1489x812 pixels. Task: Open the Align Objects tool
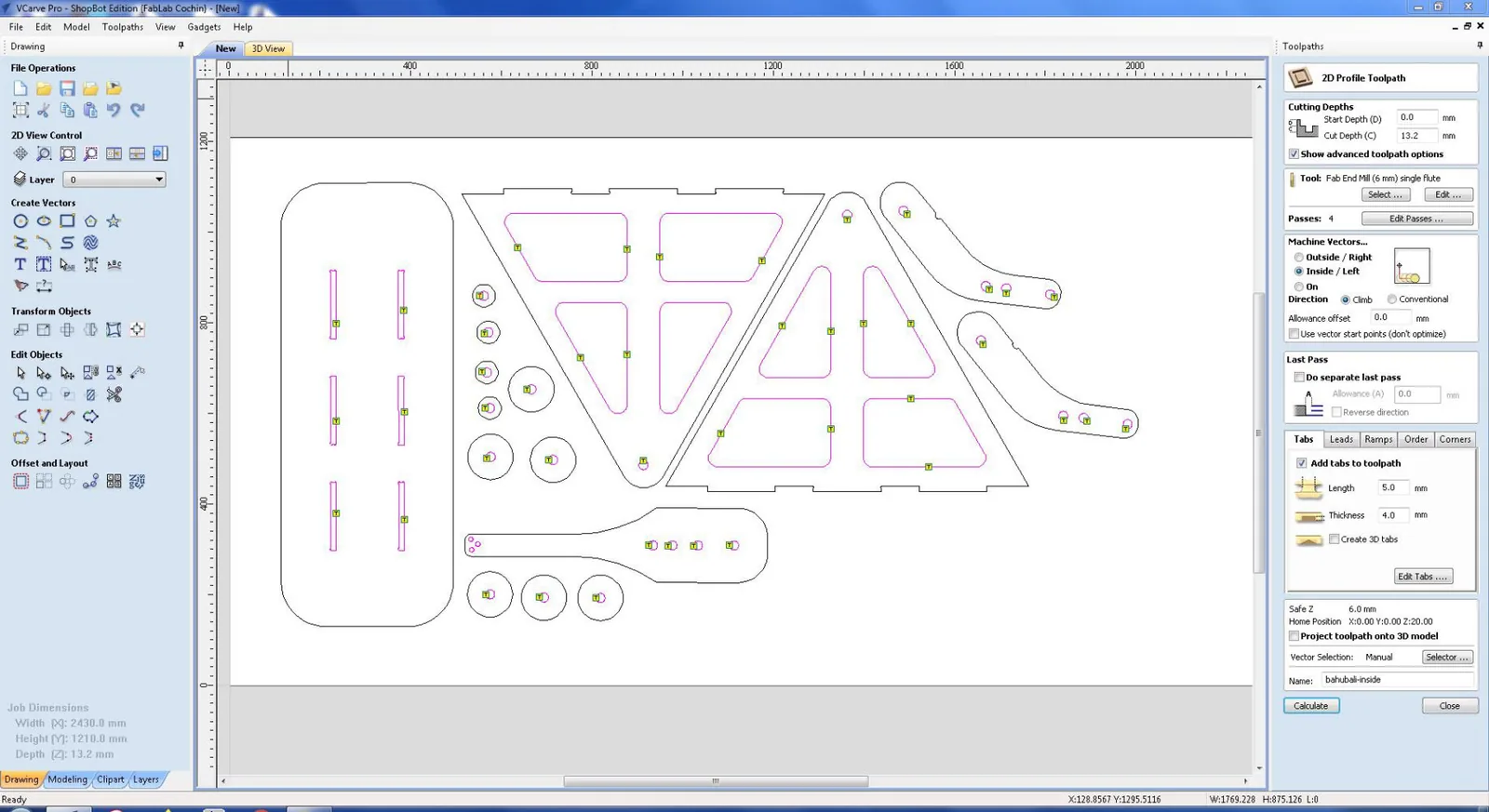[137, 329]
